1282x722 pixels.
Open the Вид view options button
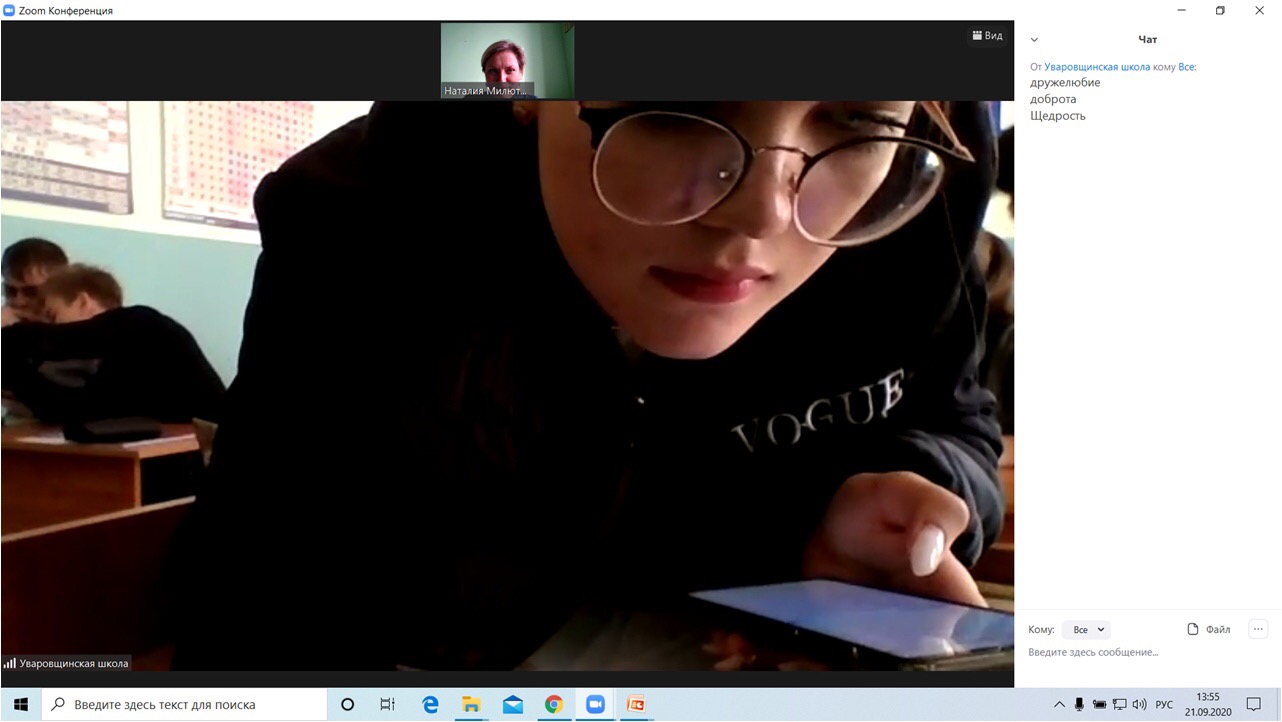click(x=987, y=36)
